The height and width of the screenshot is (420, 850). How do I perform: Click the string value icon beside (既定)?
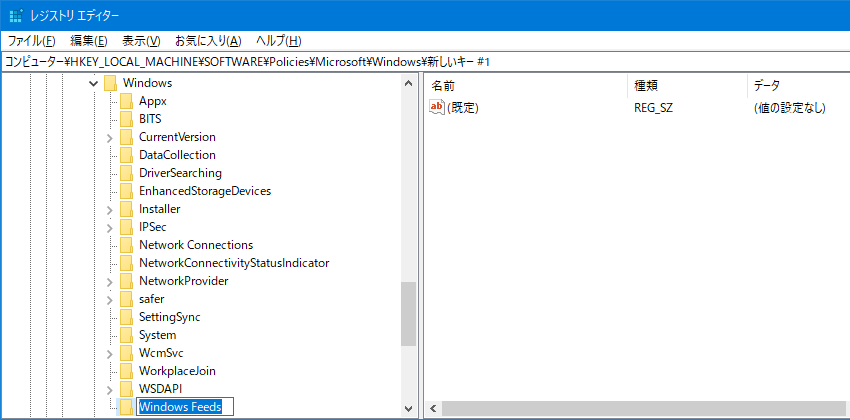[x=436, y=107]
